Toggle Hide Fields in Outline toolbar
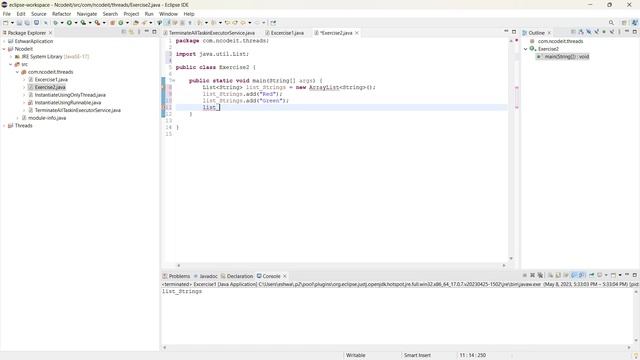 (589, 32)
